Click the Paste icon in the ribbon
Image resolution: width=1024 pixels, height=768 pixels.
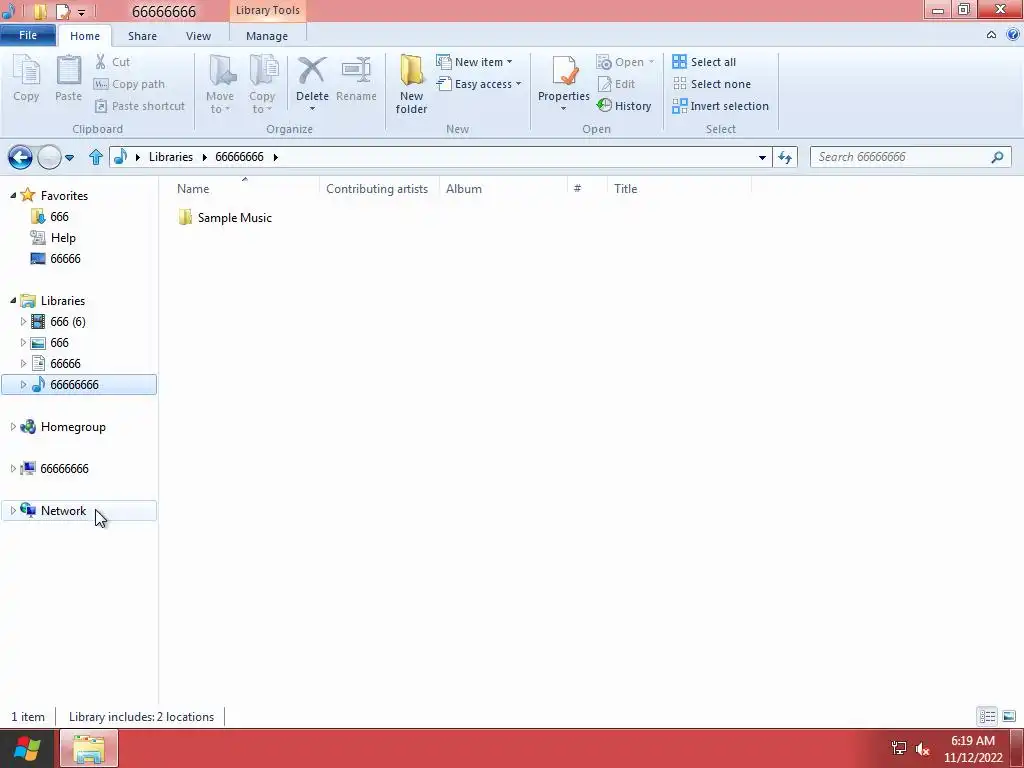point(68,78)
